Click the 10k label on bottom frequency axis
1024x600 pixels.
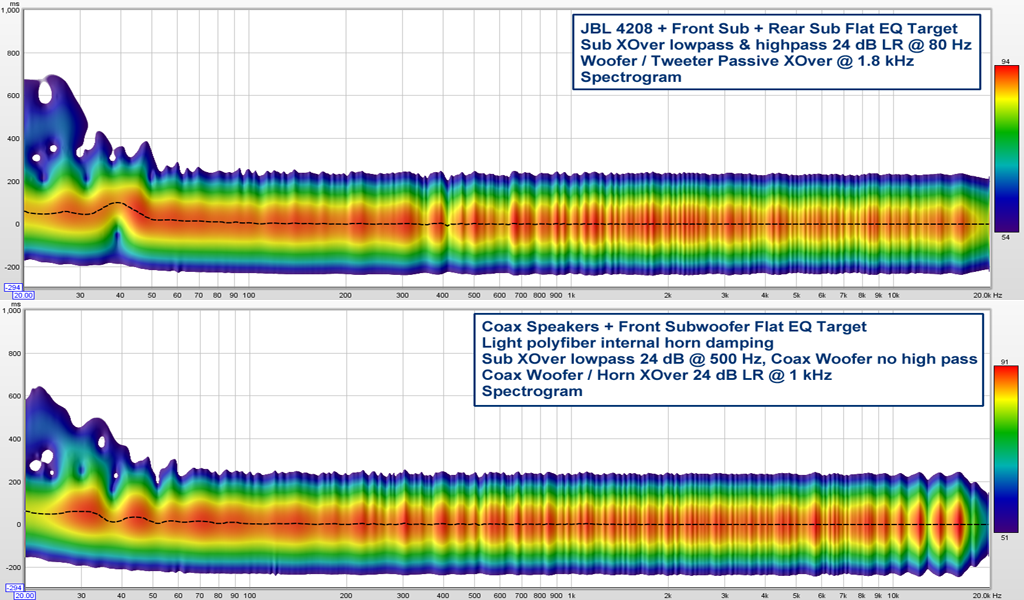pyautogui.click(x=894, y=596)
